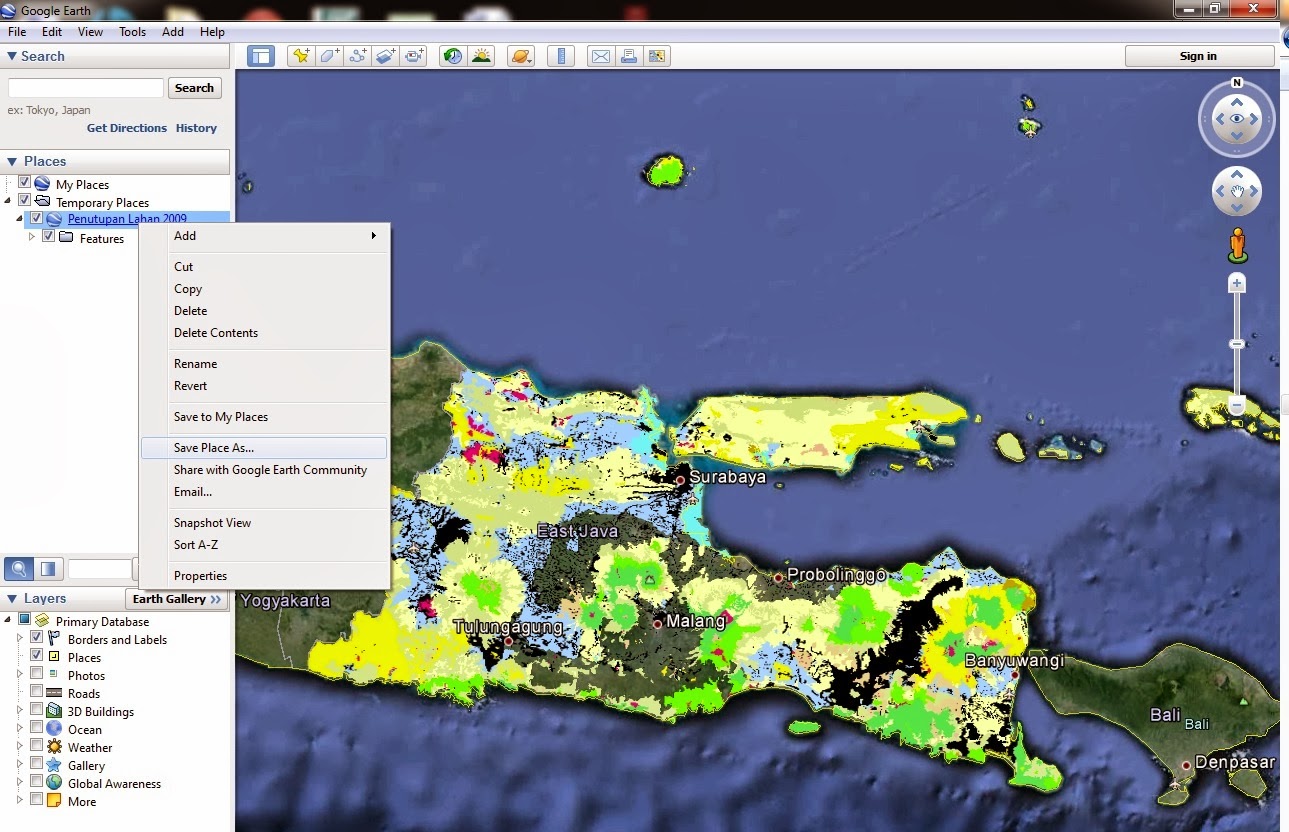This screenshot has height=832, width=1289.
Task: Open the Earth Gallery button
Action: 177,599
